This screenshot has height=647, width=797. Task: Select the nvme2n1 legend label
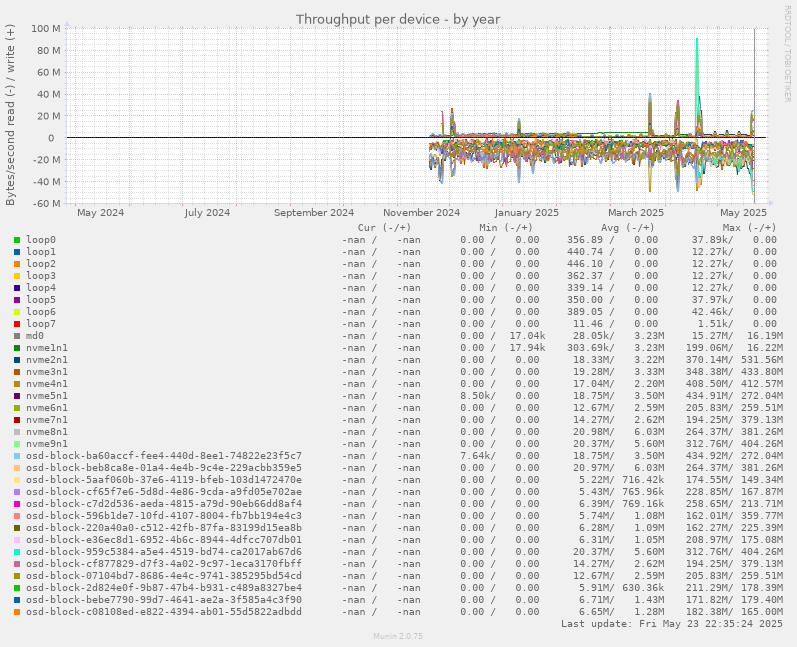(x=47, y=360)
